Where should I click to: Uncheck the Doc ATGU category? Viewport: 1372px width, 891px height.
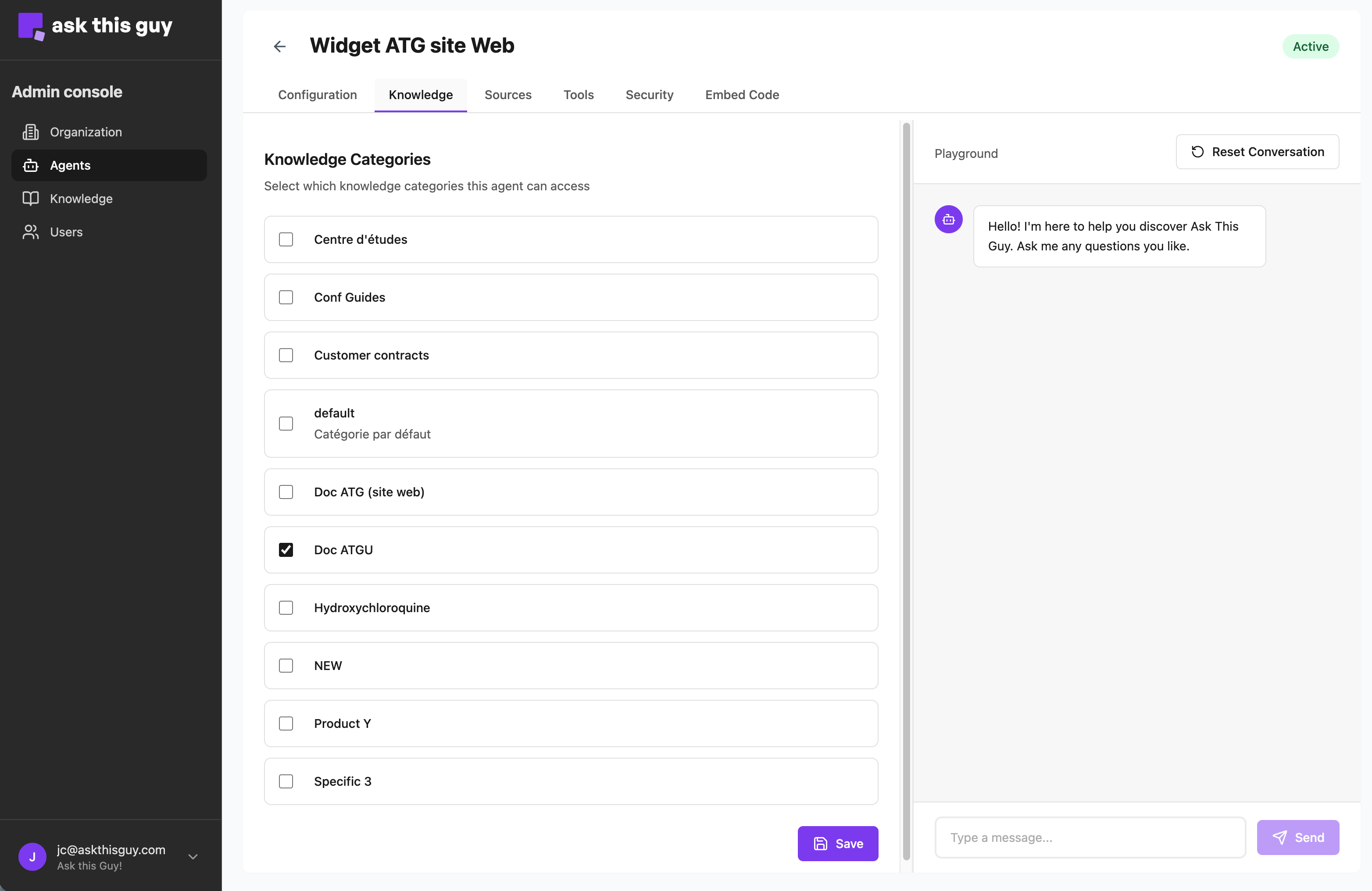click(x=286, y=549)
